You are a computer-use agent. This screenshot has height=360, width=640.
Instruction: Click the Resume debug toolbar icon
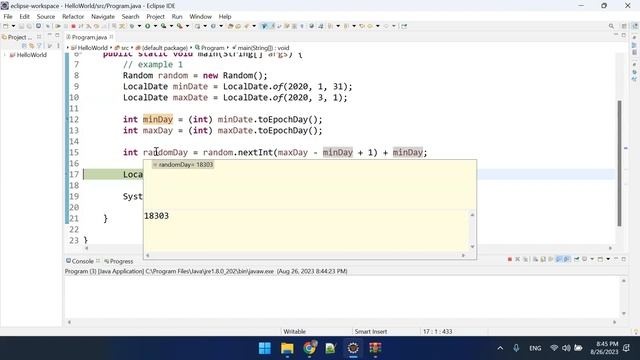(x=58, y=26)
